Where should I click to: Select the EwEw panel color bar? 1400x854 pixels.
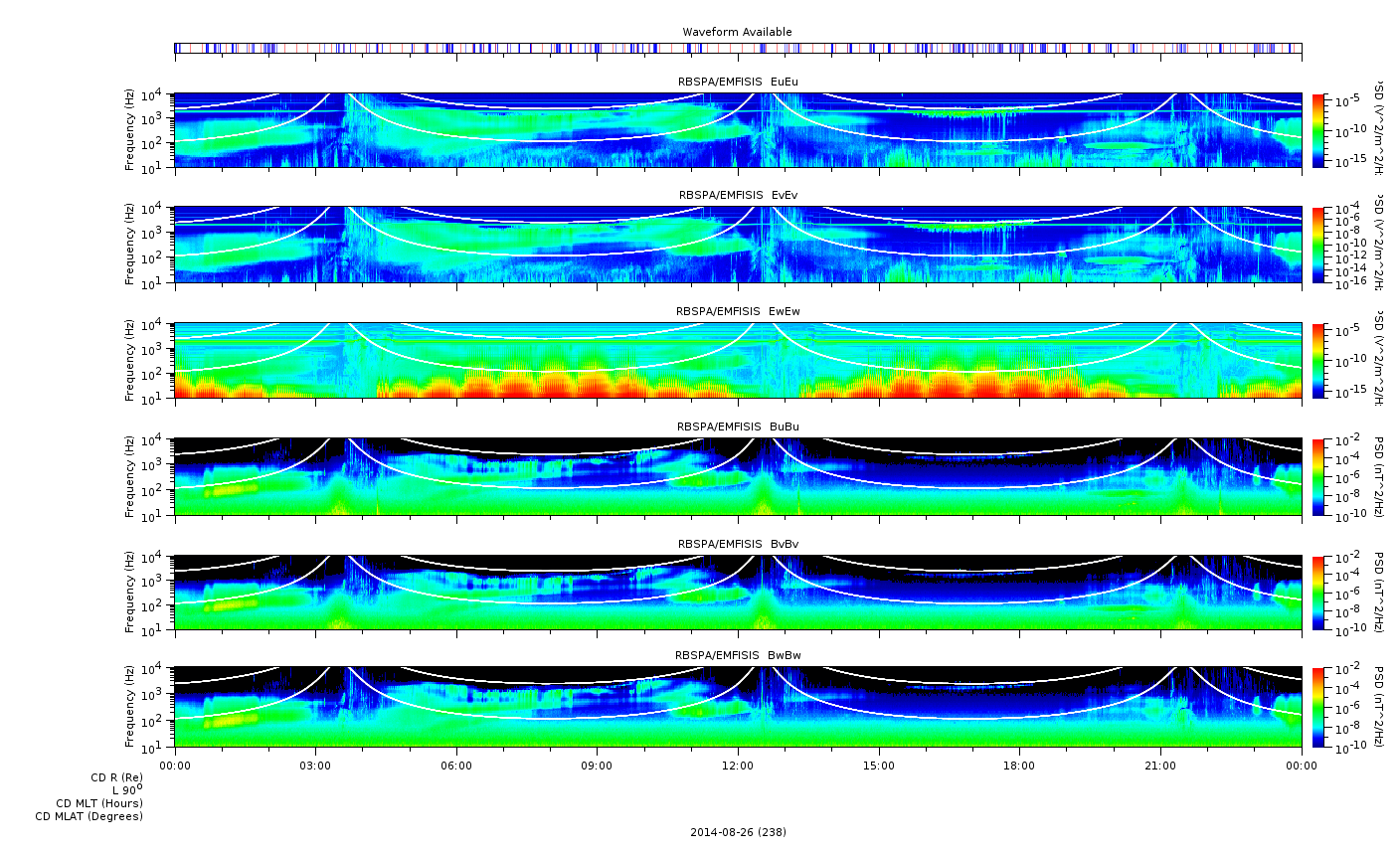pos(1318,360)
